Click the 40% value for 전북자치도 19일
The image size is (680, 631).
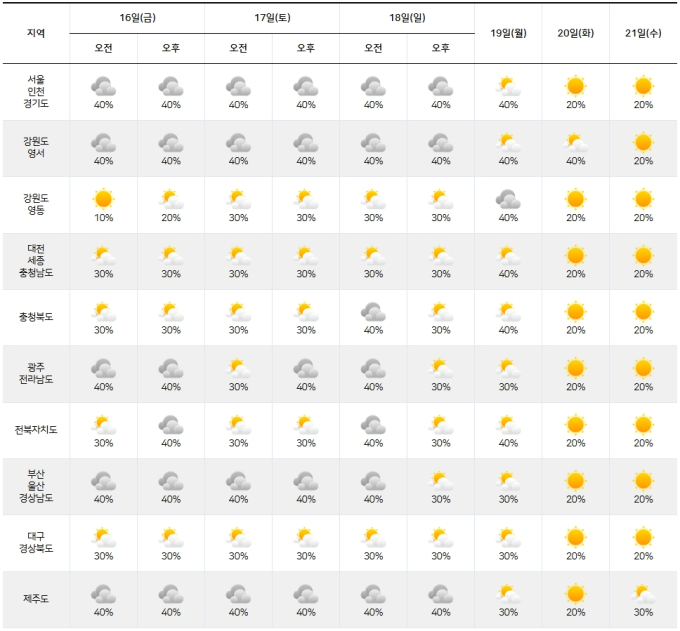(x=508, y=443)
